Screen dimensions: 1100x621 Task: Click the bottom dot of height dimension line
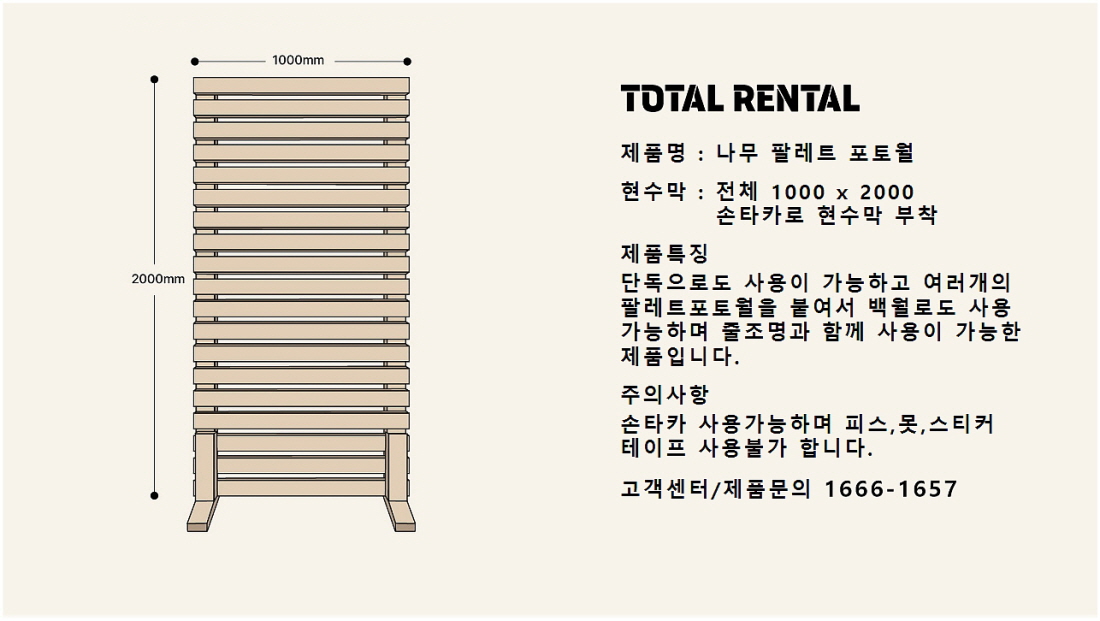(154, 495)
